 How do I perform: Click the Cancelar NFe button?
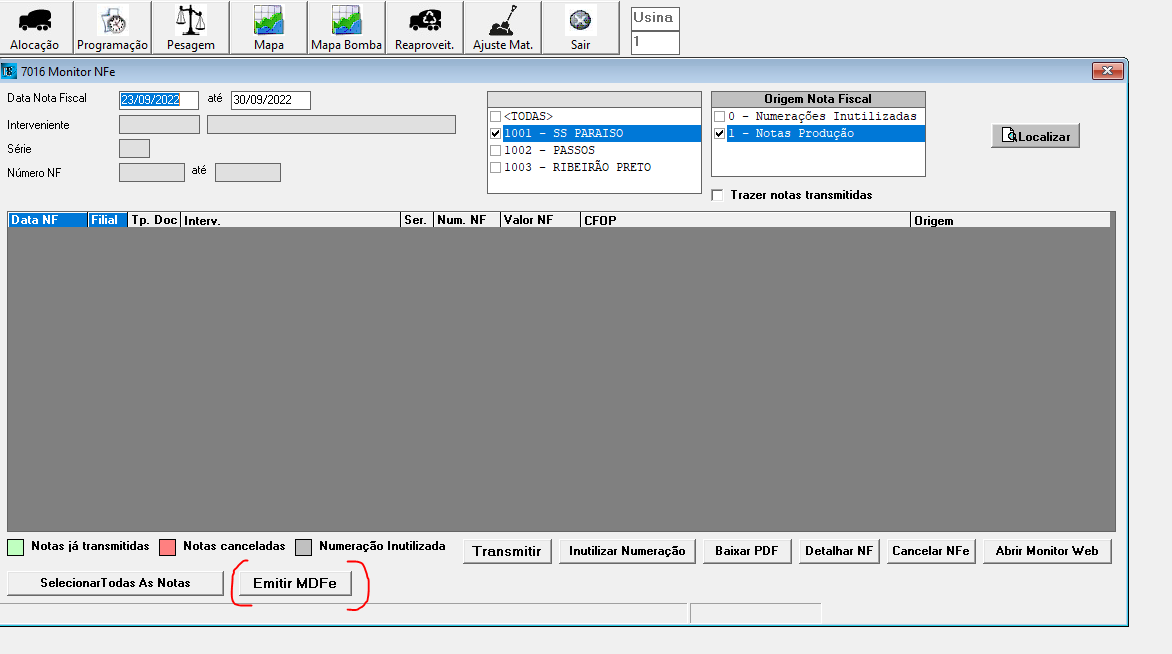click(x=931, y=551)
